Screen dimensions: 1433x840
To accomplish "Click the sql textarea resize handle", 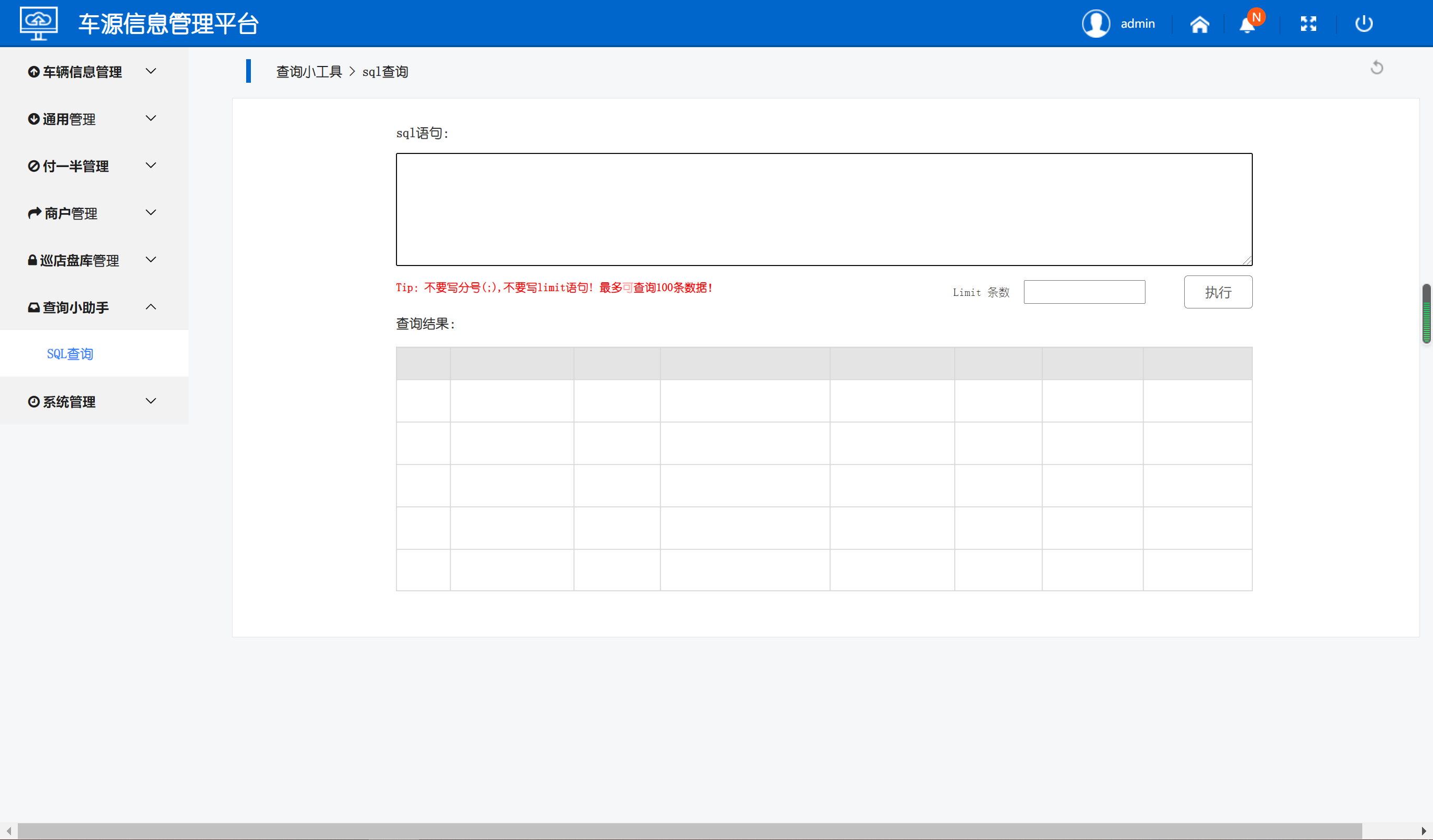I will (x=1247, y=260).
